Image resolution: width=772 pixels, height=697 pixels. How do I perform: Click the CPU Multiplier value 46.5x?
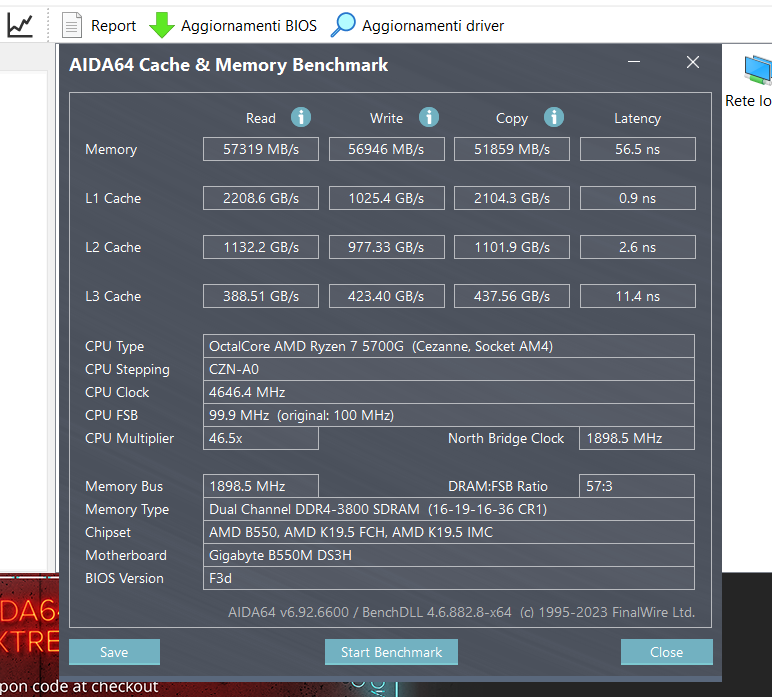click(x=261, y=438)
